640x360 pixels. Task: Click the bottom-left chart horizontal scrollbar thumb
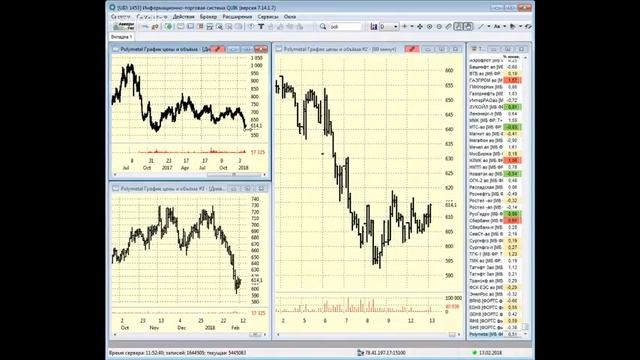(x=255, y=334)
